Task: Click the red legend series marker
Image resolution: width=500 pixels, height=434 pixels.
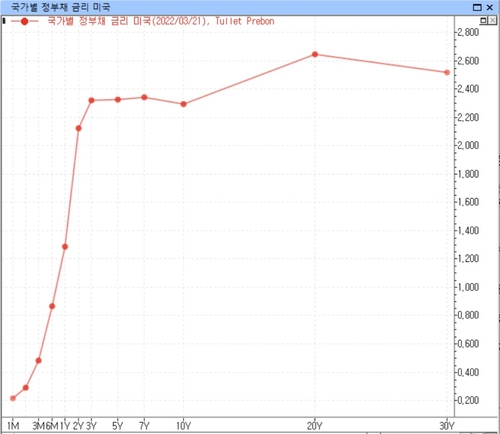Action: [x=24, y=21]
